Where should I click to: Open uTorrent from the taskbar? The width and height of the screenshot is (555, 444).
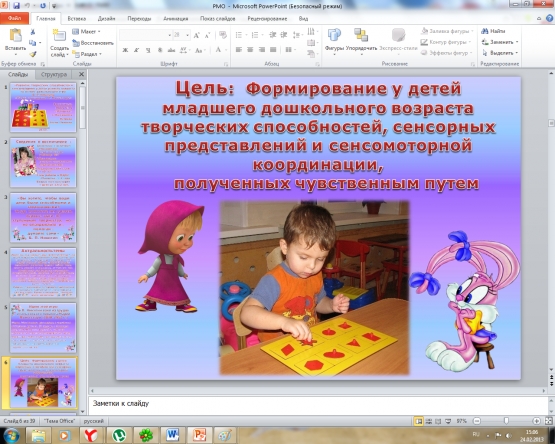click(x=119, y=435)
